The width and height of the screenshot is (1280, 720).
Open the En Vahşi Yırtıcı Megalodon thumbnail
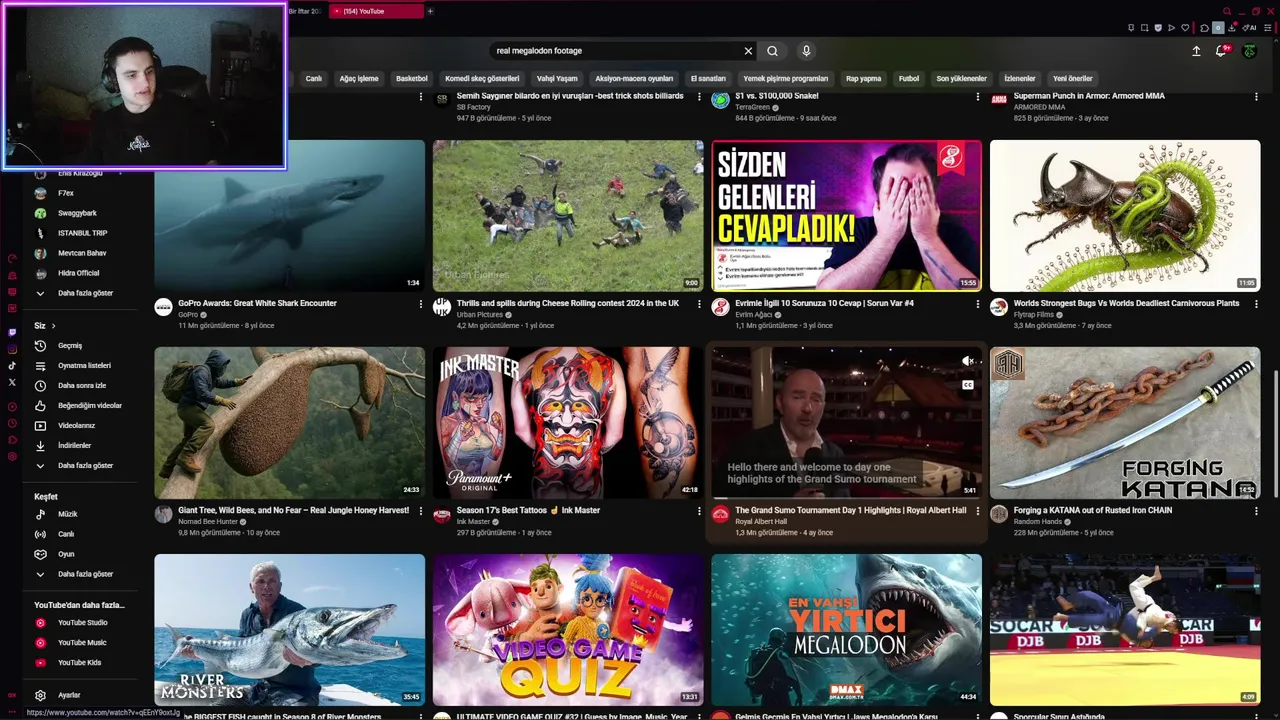click(x=846, y=630)
